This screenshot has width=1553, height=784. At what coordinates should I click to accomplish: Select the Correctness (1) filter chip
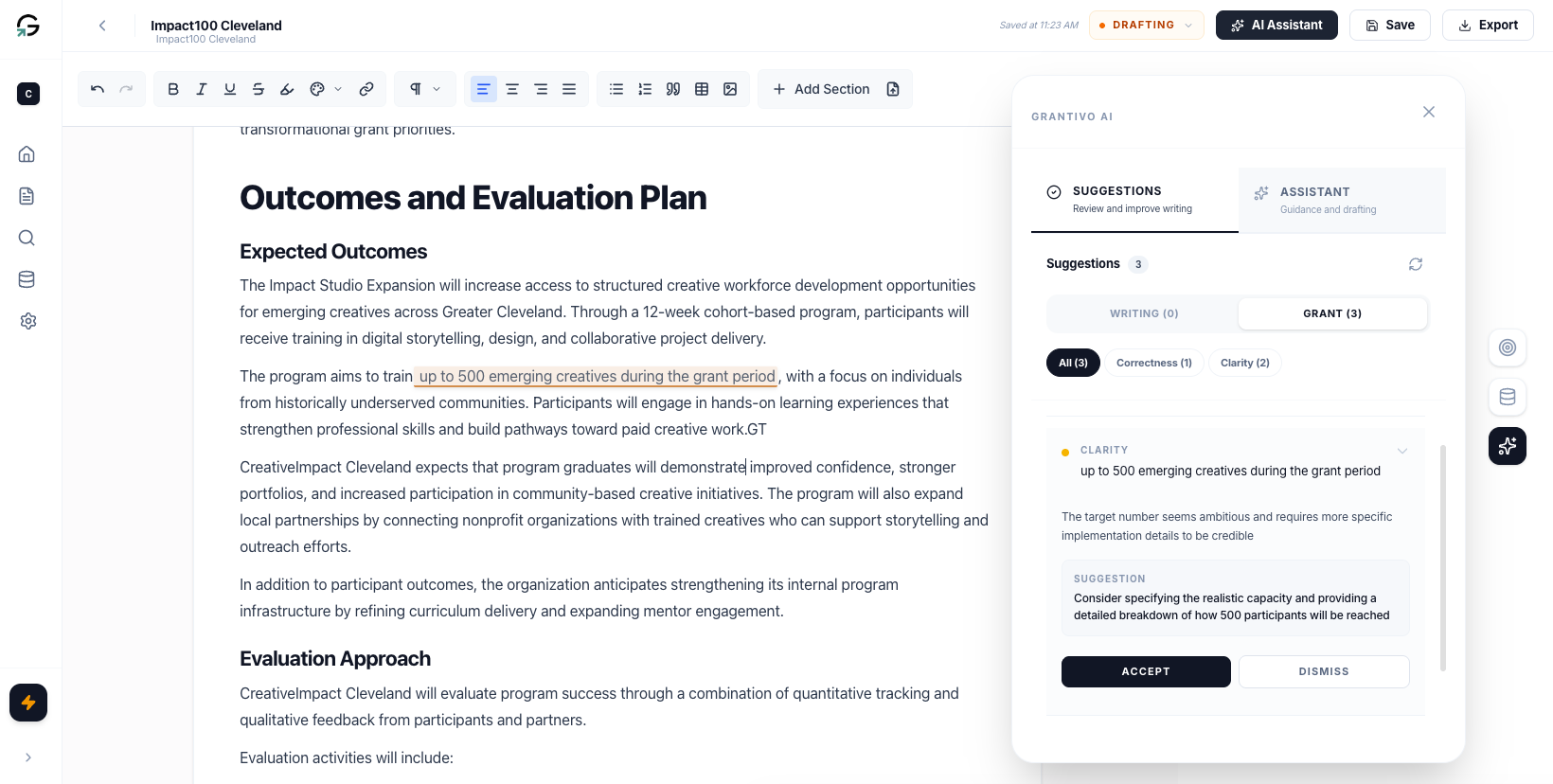pyautogui.click(x=1153, y=363)
